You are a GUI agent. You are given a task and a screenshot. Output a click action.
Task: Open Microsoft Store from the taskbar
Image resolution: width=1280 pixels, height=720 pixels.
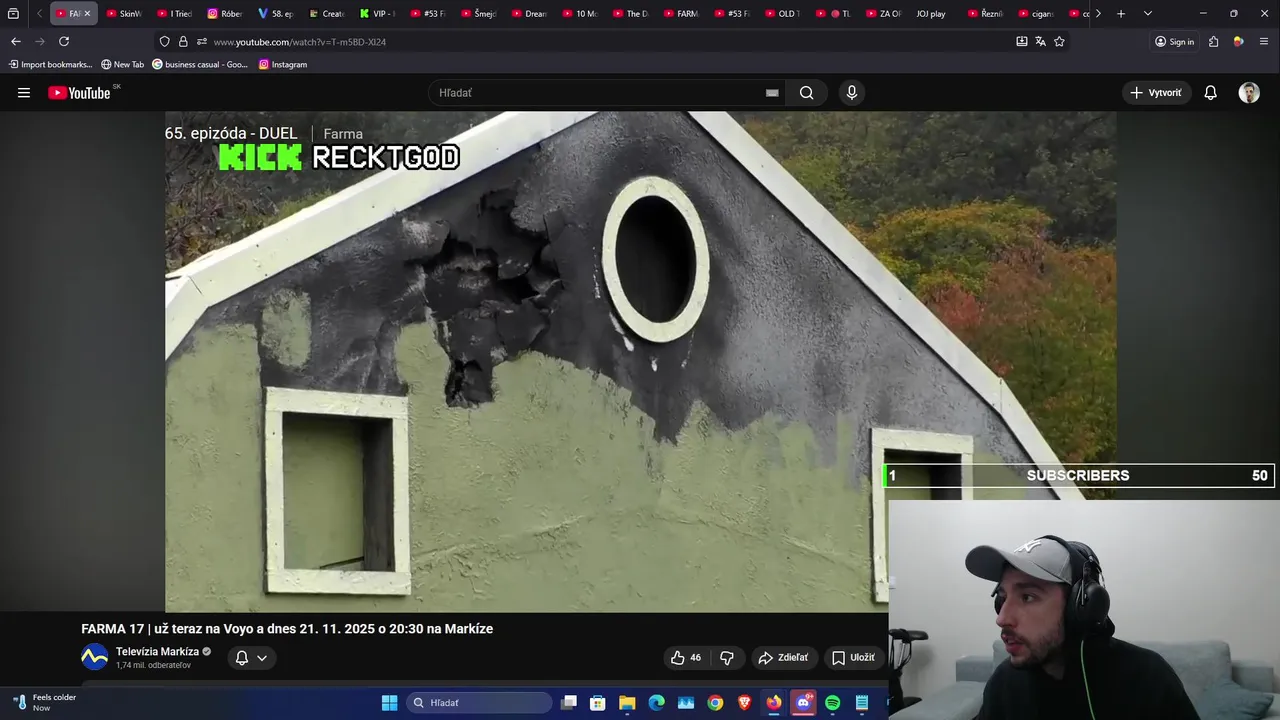click(597, 703)
